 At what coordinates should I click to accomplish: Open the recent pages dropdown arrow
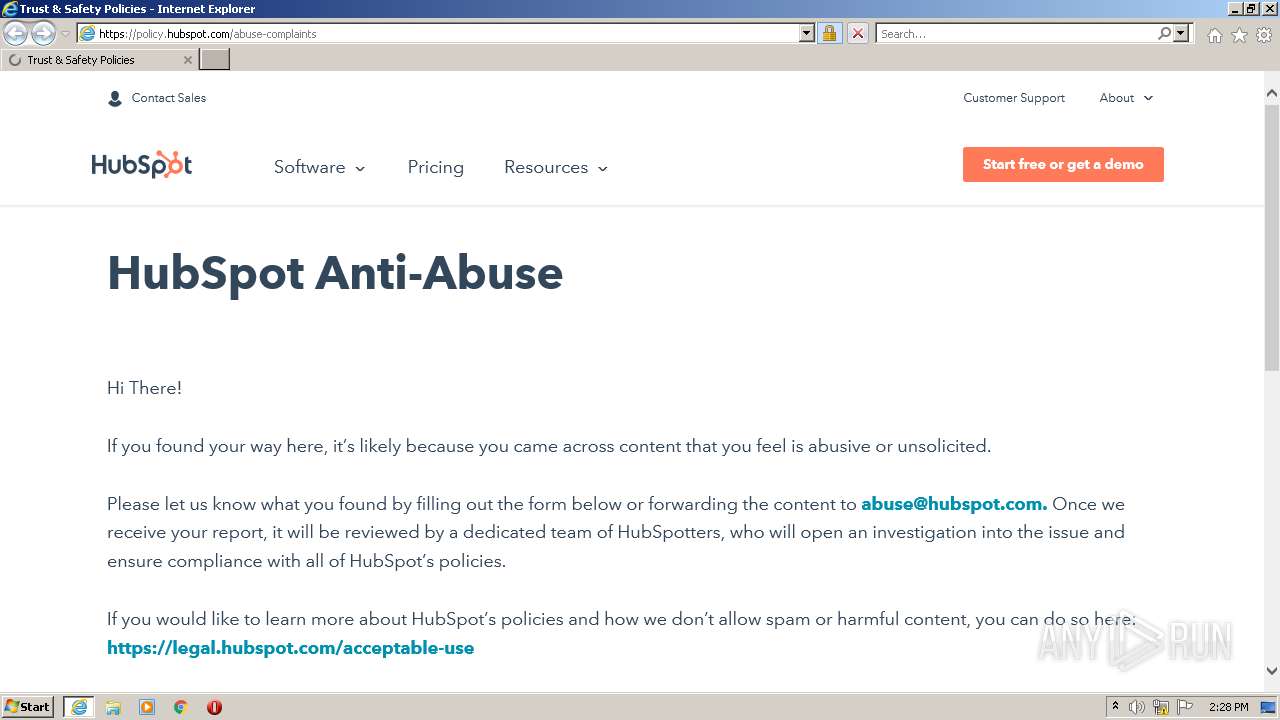point(65,34)
